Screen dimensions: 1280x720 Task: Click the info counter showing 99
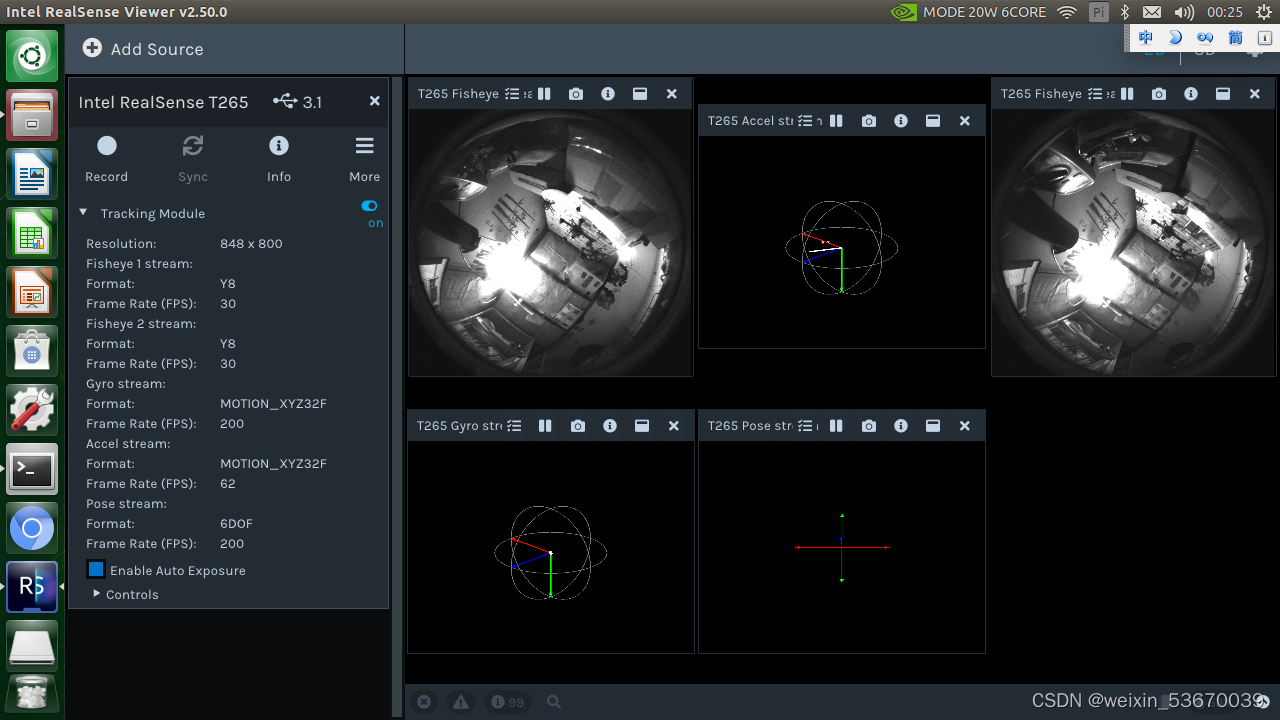(507, 702)
